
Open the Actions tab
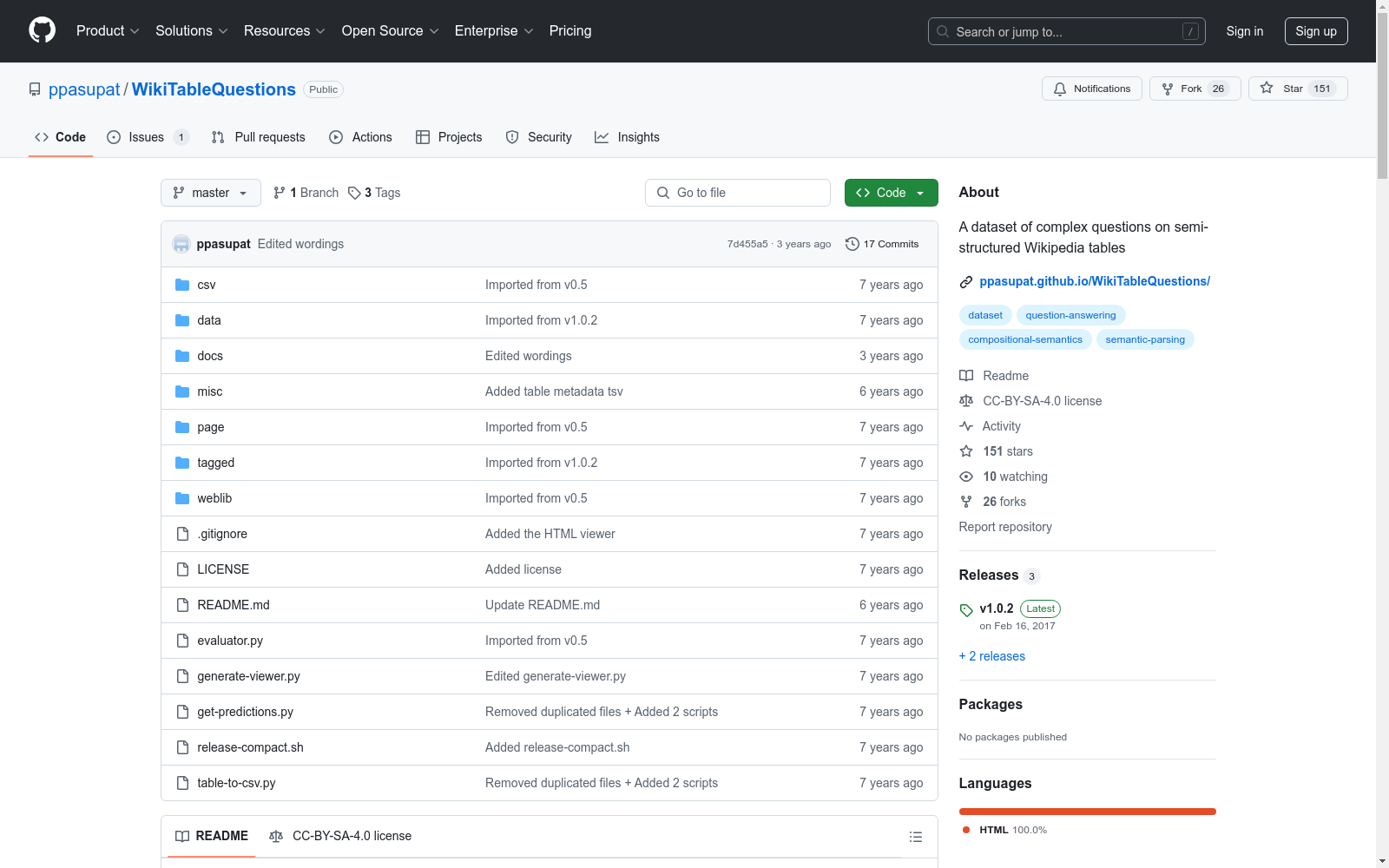tap(361, 137)
